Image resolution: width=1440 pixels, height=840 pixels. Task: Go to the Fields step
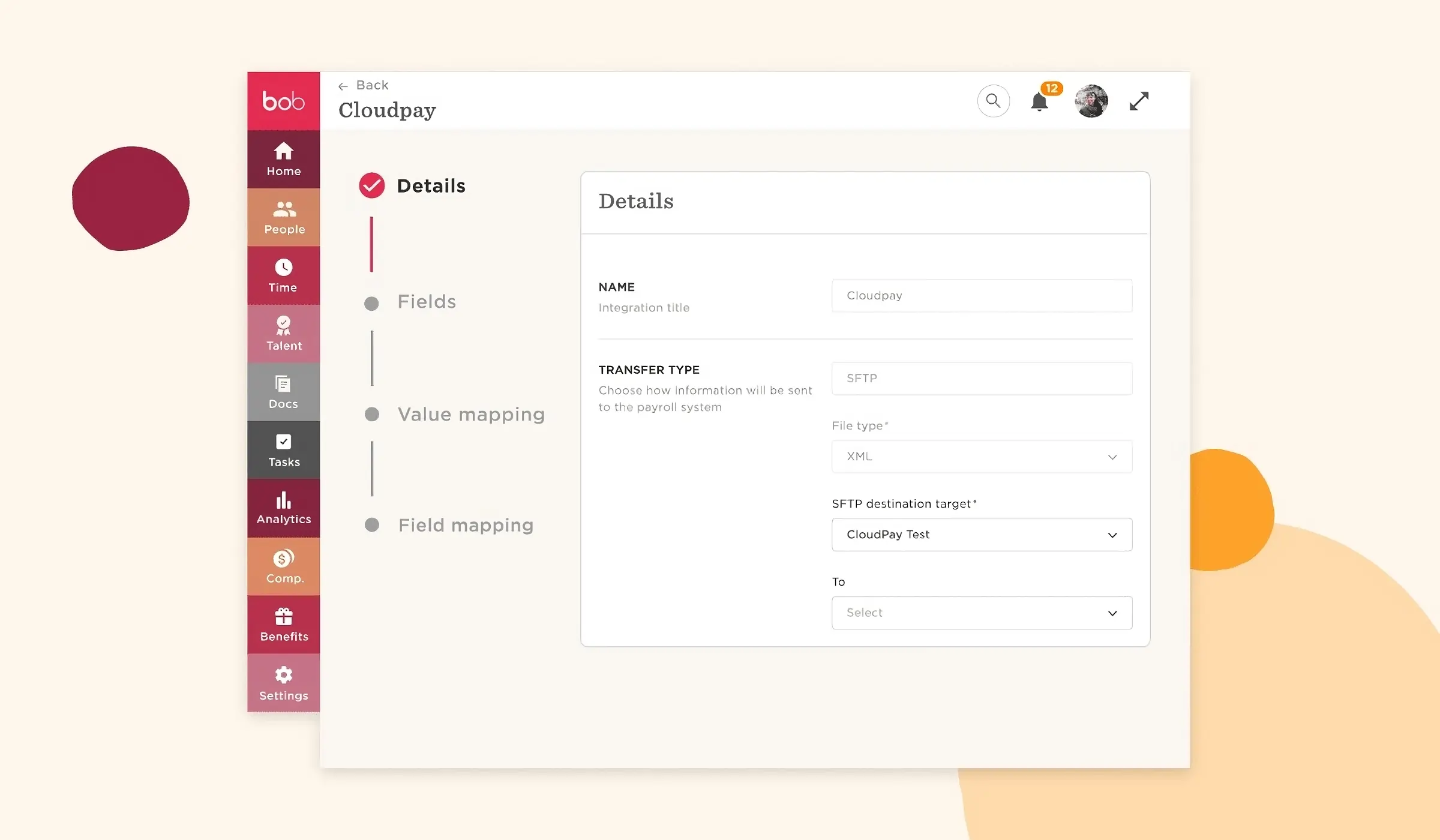tap(410, 302)
